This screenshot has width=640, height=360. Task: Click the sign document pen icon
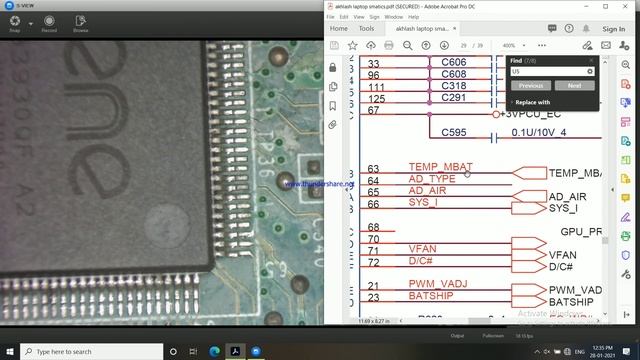pyautogui.click(x=587, y=45)
